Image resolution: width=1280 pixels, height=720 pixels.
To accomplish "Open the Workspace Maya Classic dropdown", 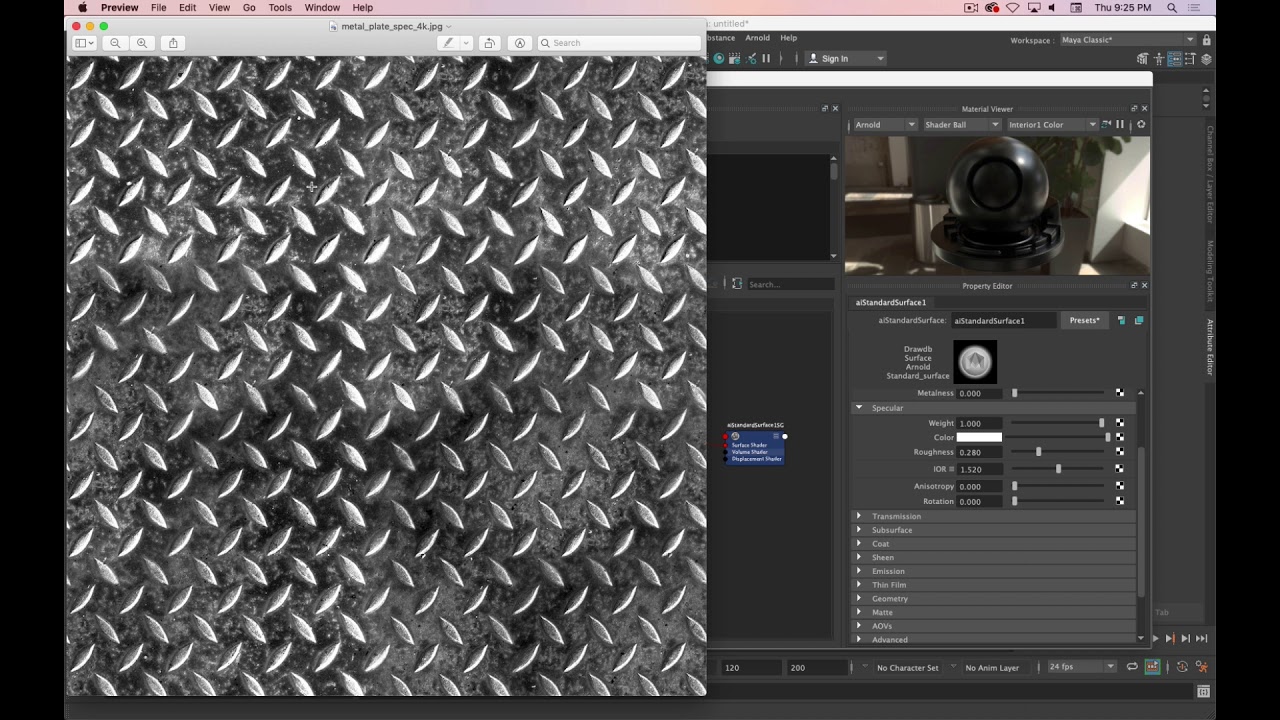I will tap(1127, 40).
